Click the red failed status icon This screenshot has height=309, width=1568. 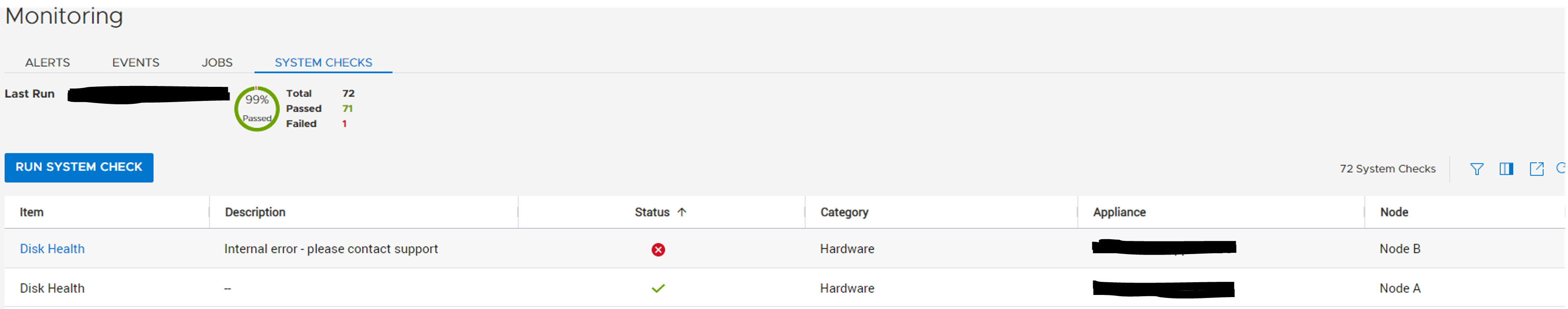click(x=659, y=249)
